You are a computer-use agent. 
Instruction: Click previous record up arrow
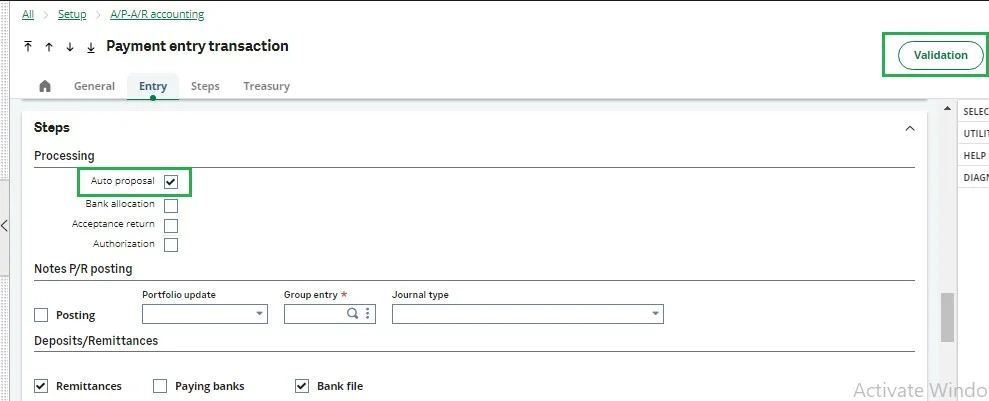[49, 47]
